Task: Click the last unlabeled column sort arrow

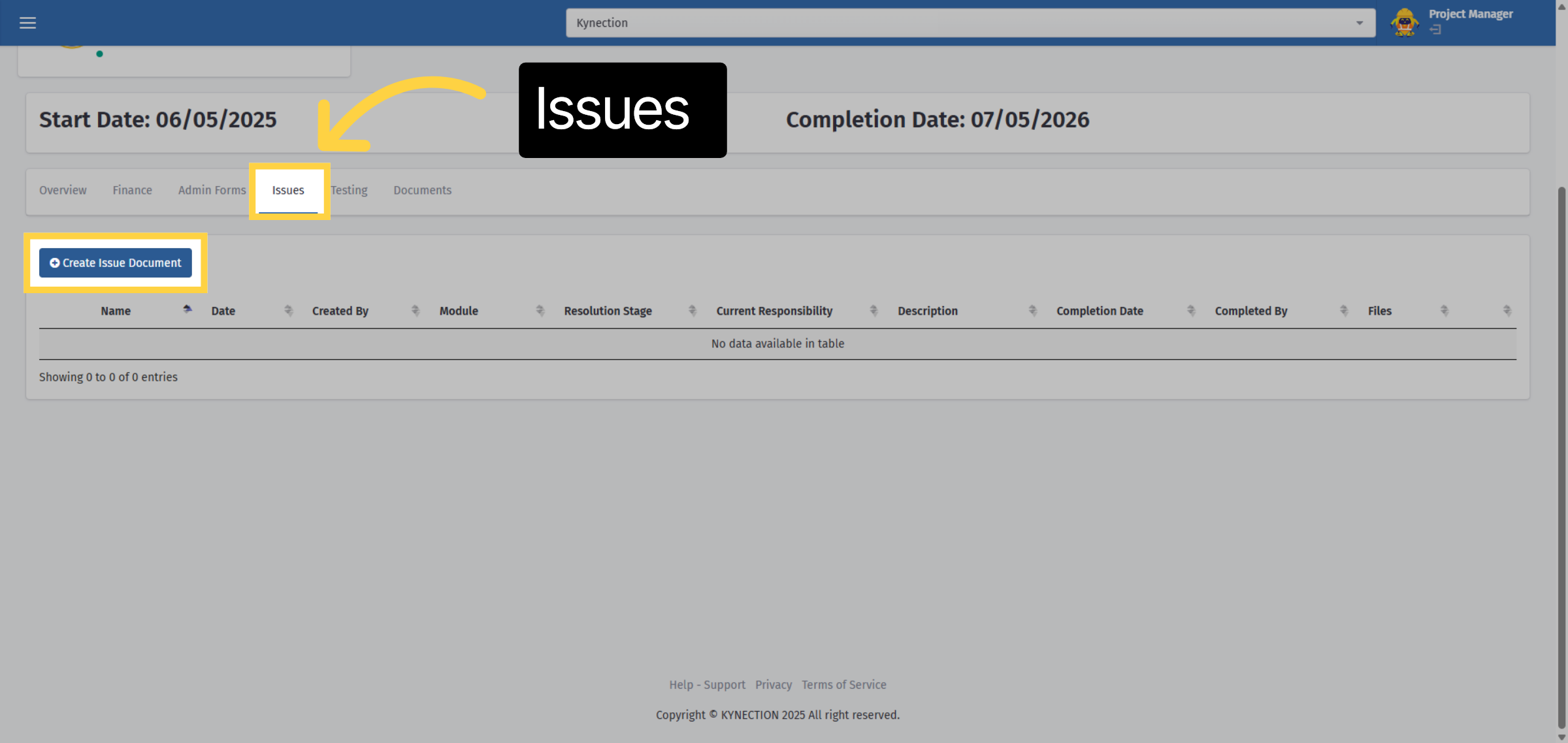Action: (x=1507, y=311)
